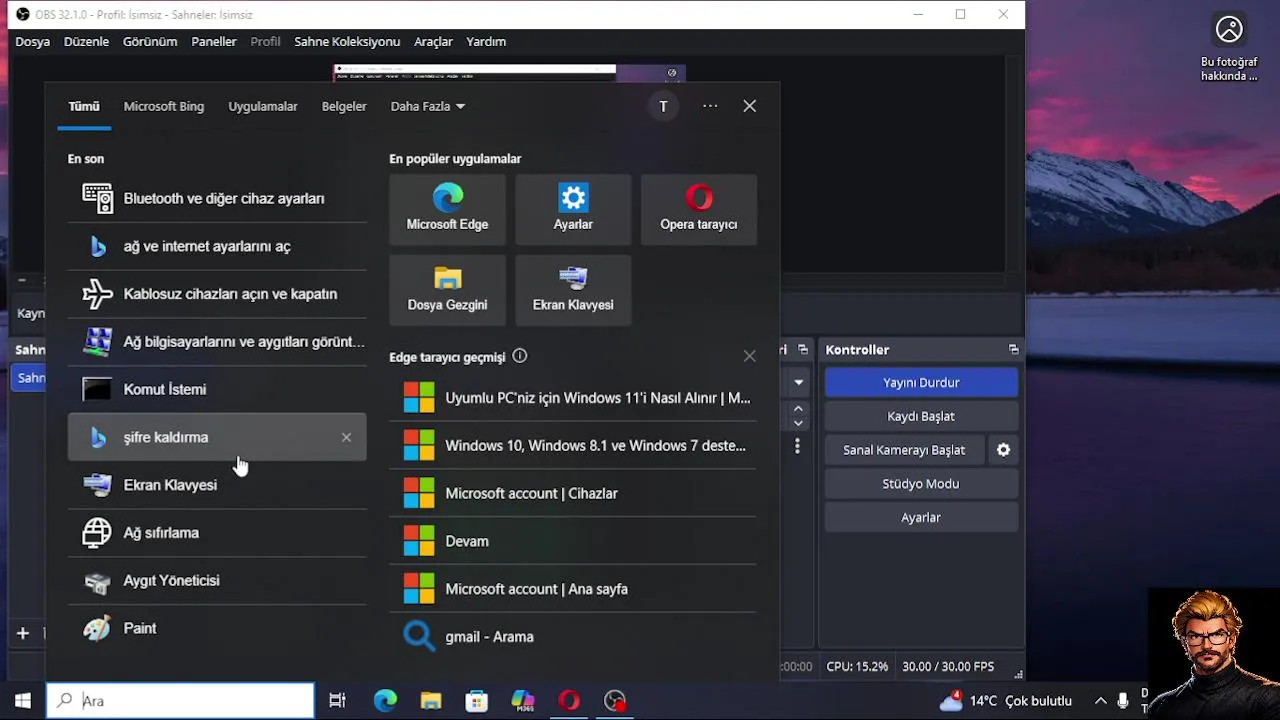Open OBS three-dot options next to panel
The height and width of the screenshot is (720, 1280).
[797, 446]
